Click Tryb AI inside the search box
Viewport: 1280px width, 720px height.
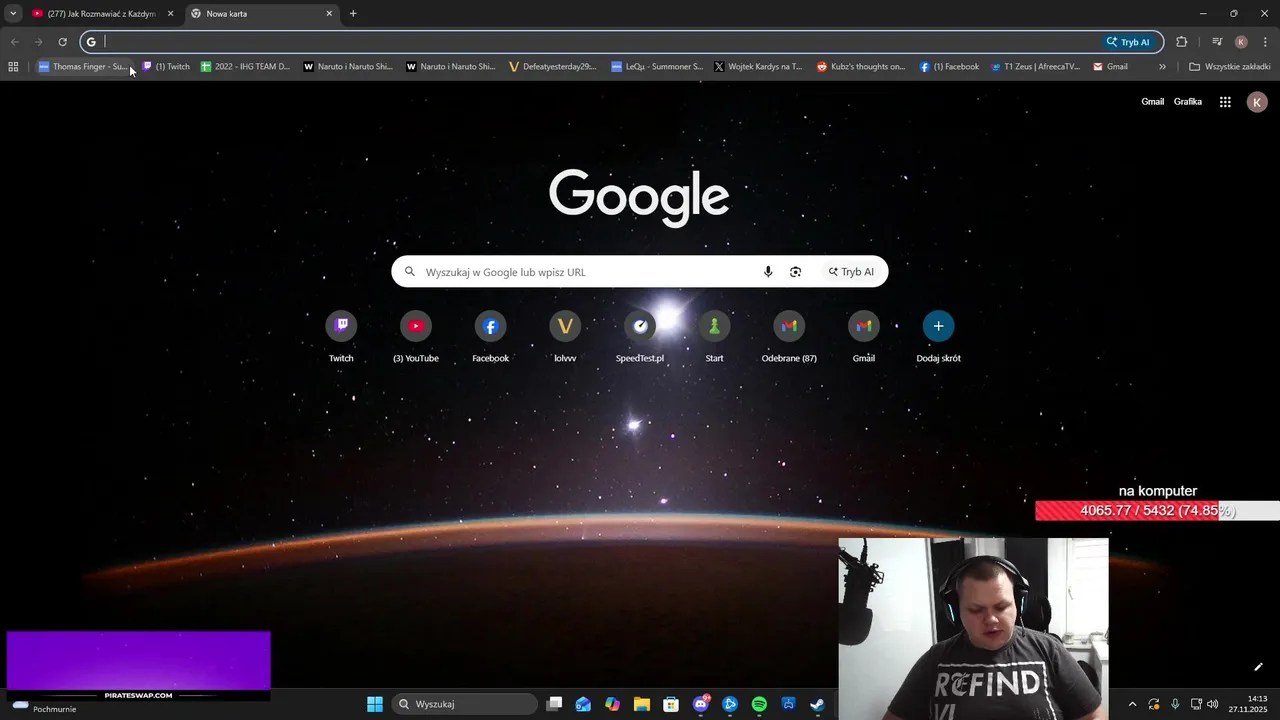click(851, 272)
